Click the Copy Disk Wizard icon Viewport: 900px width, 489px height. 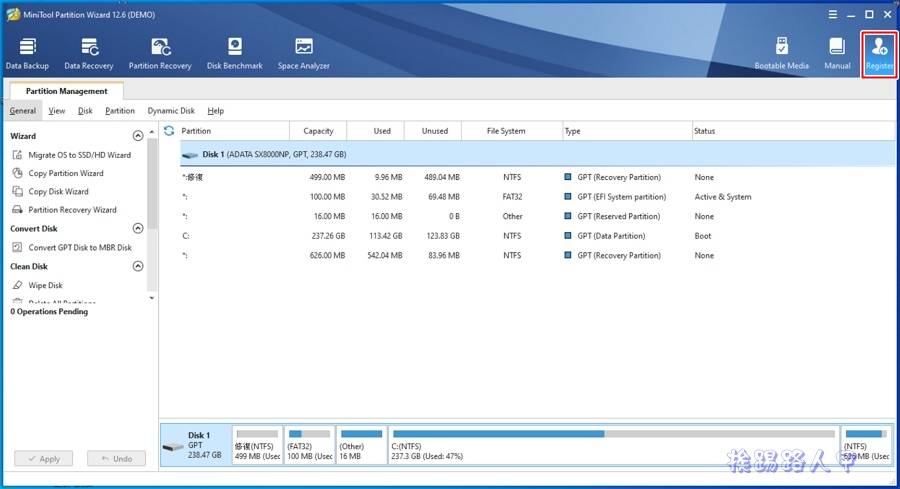18,191
